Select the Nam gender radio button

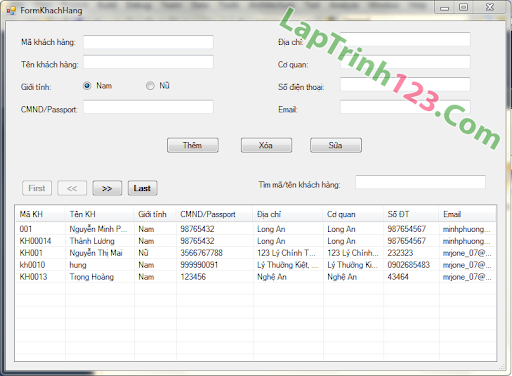(x=87, y=86)
